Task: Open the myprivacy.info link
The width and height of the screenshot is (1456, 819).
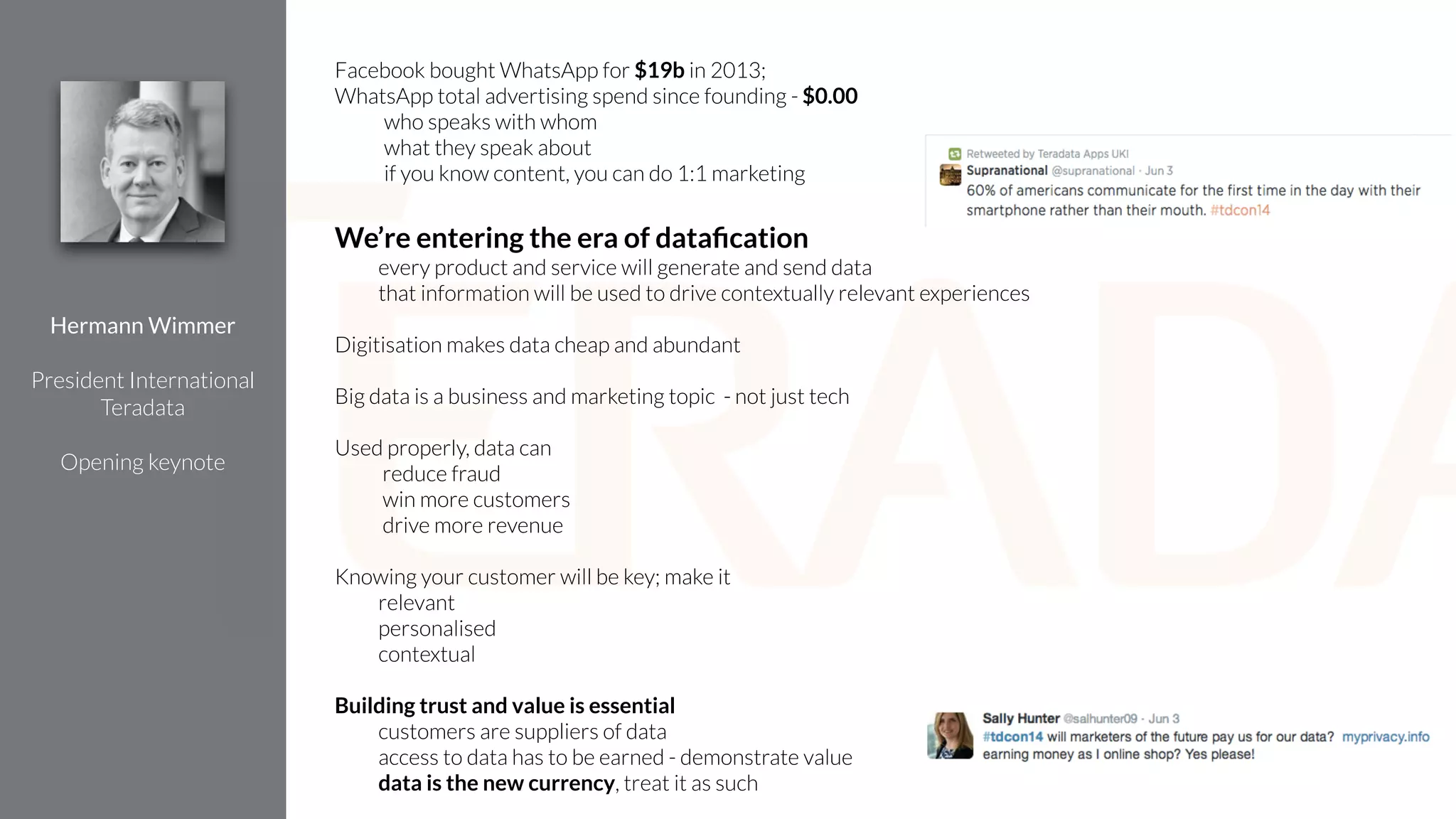Action: 1385,737
